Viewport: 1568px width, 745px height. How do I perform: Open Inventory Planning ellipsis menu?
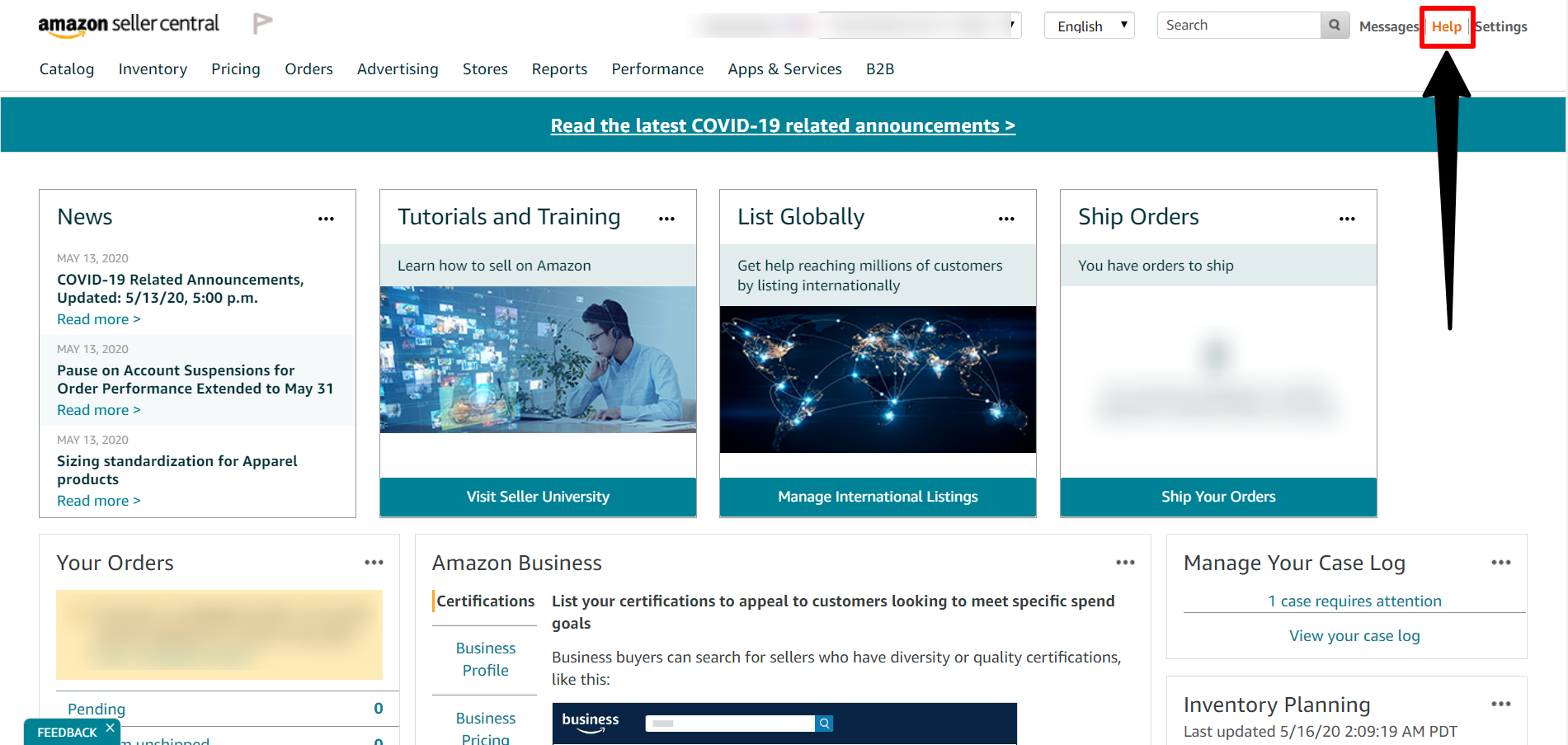[1501, 704]
